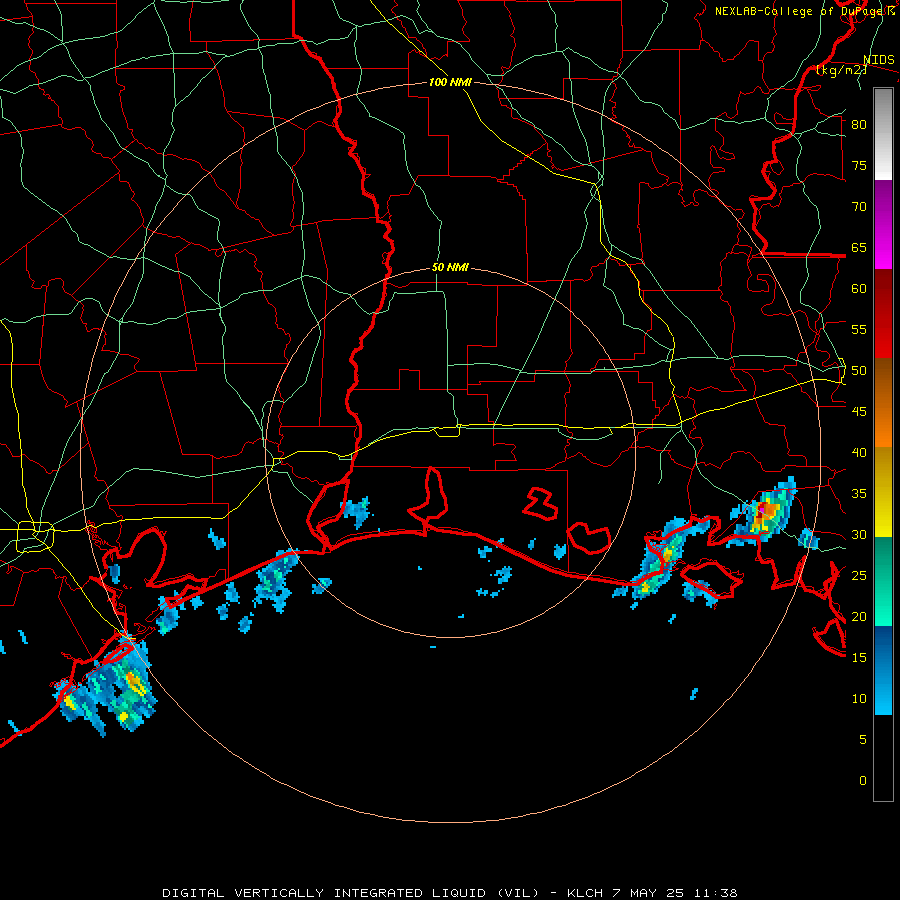The height and width of the screenshot is (900, 900).
Task: Click the scale value 5
Action: (x=863, y=739)
